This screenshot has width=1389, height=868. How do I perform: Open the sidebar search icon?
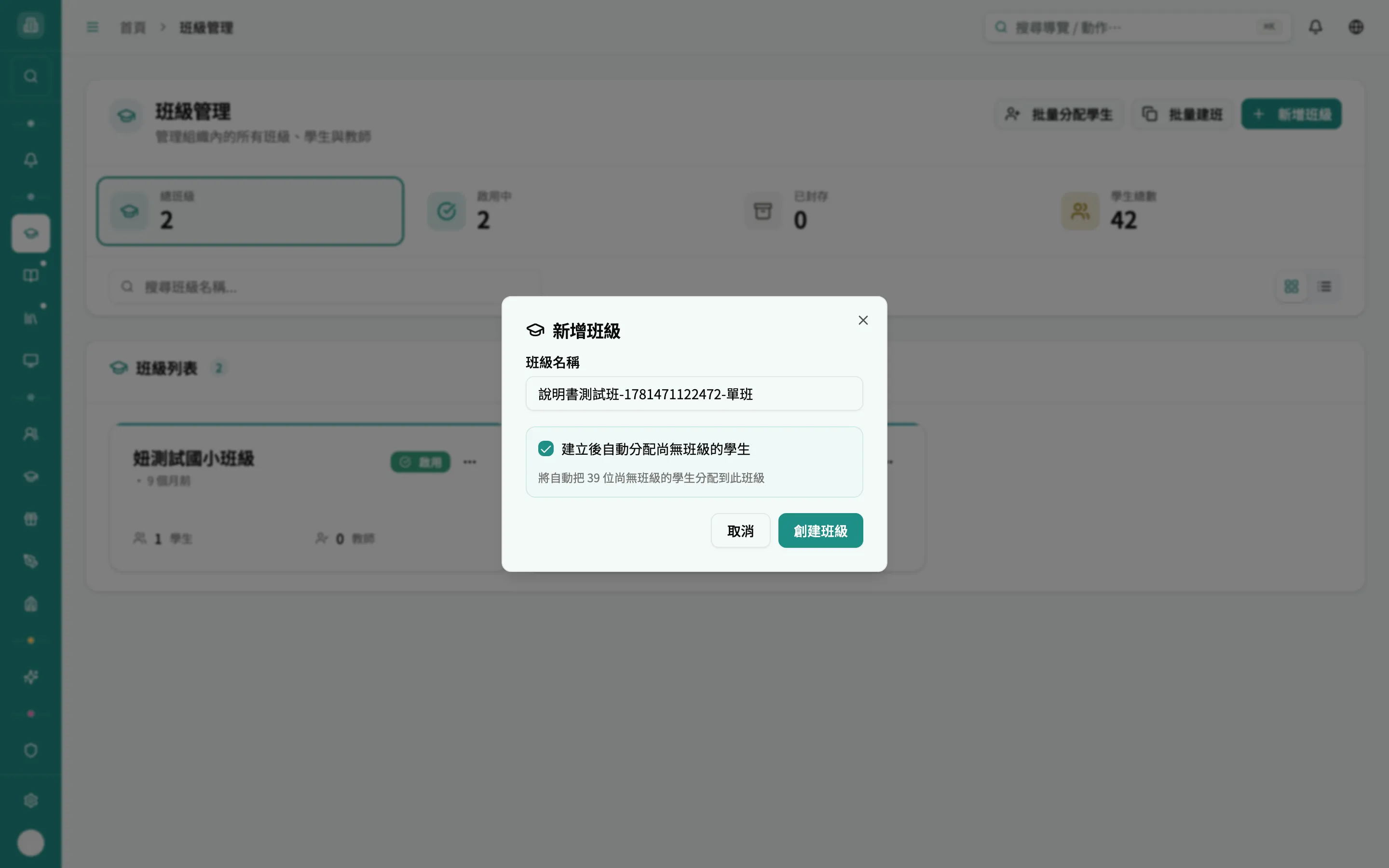[x=30, y=76]
